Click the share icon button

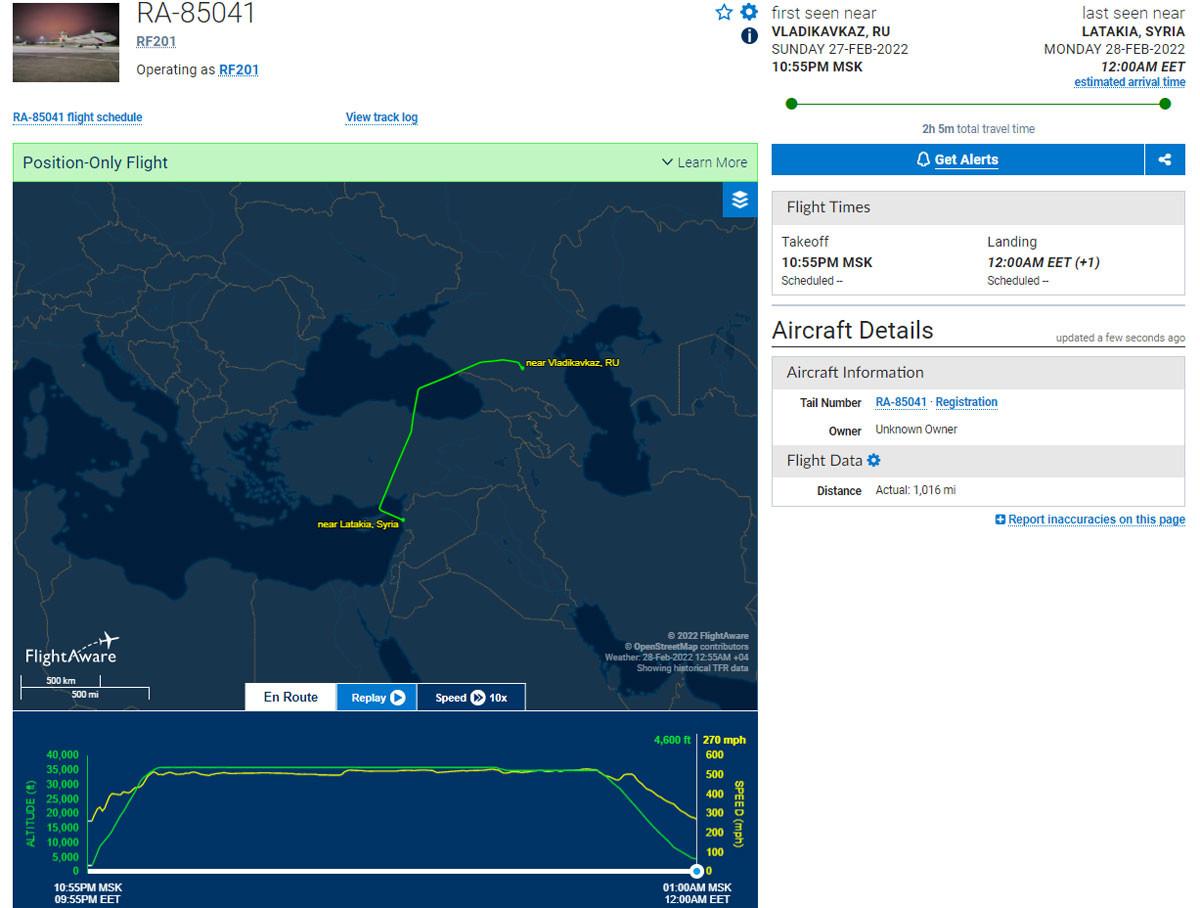pyautogui.click(x=1165, y=160)
